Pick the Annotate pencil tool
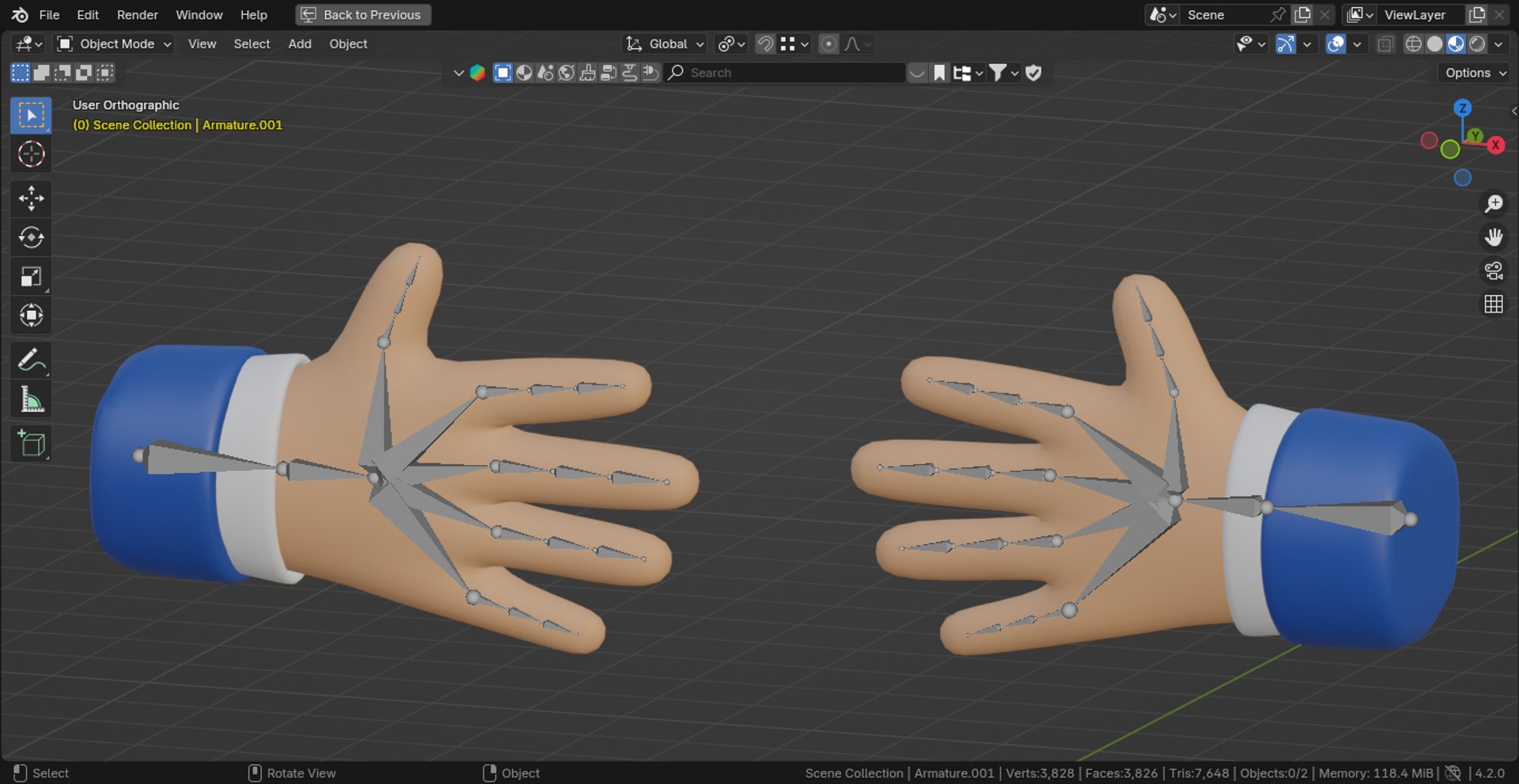The width and height of the screenshot is (1519, 784). [31, 361]
